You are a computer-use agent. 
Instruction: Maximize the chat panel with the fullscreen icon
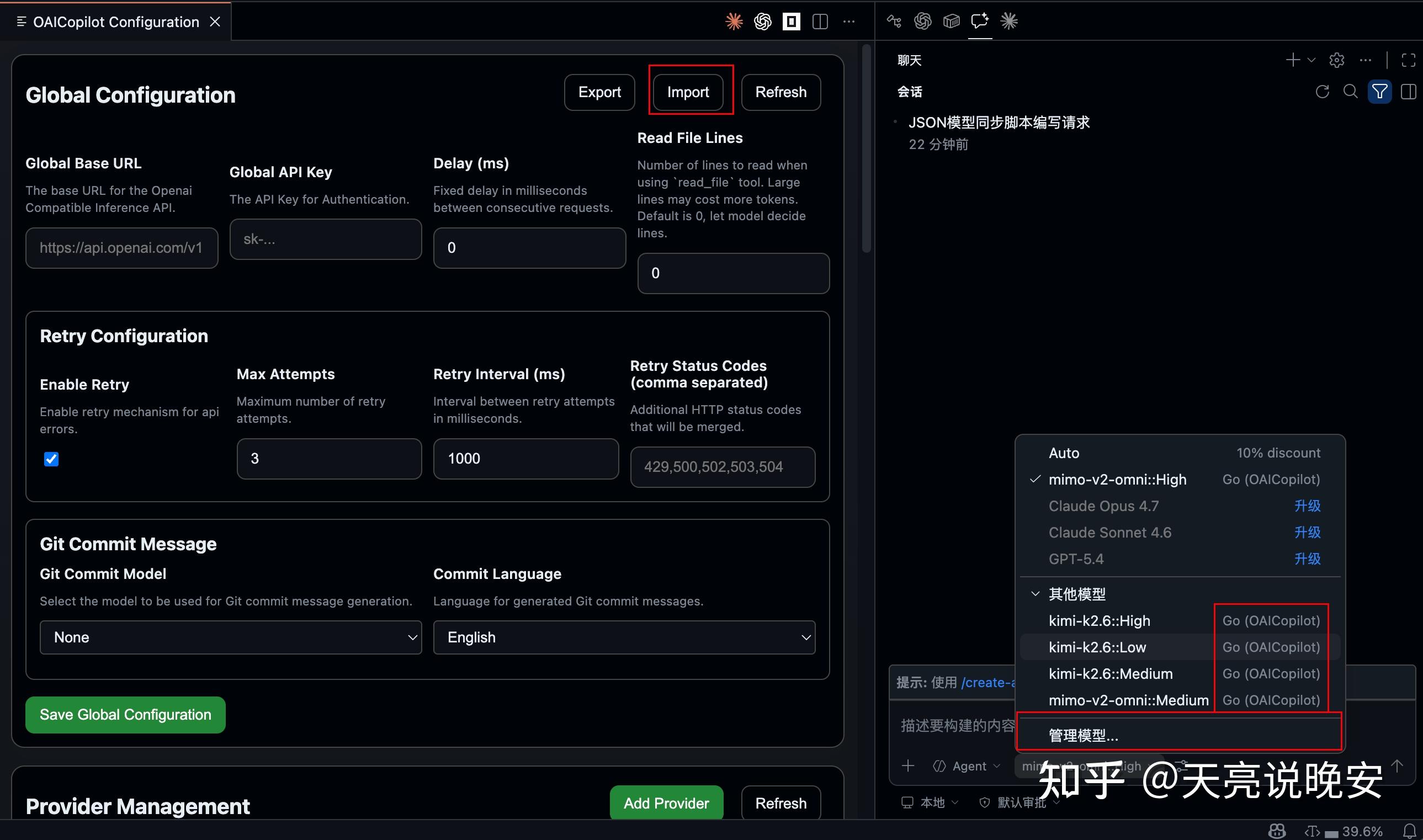point(1408,60)
